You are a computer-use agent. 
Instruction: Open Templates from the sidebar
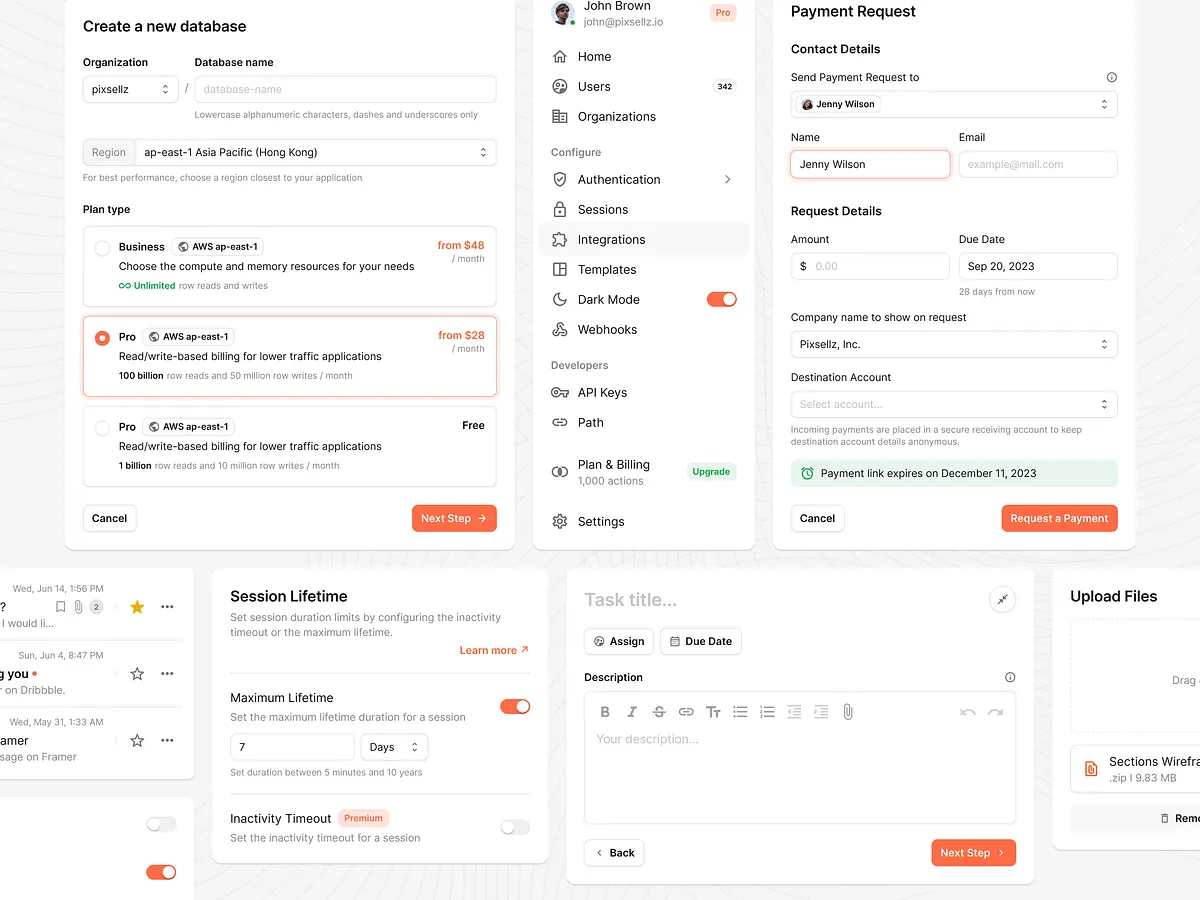(x=607, y=269)
